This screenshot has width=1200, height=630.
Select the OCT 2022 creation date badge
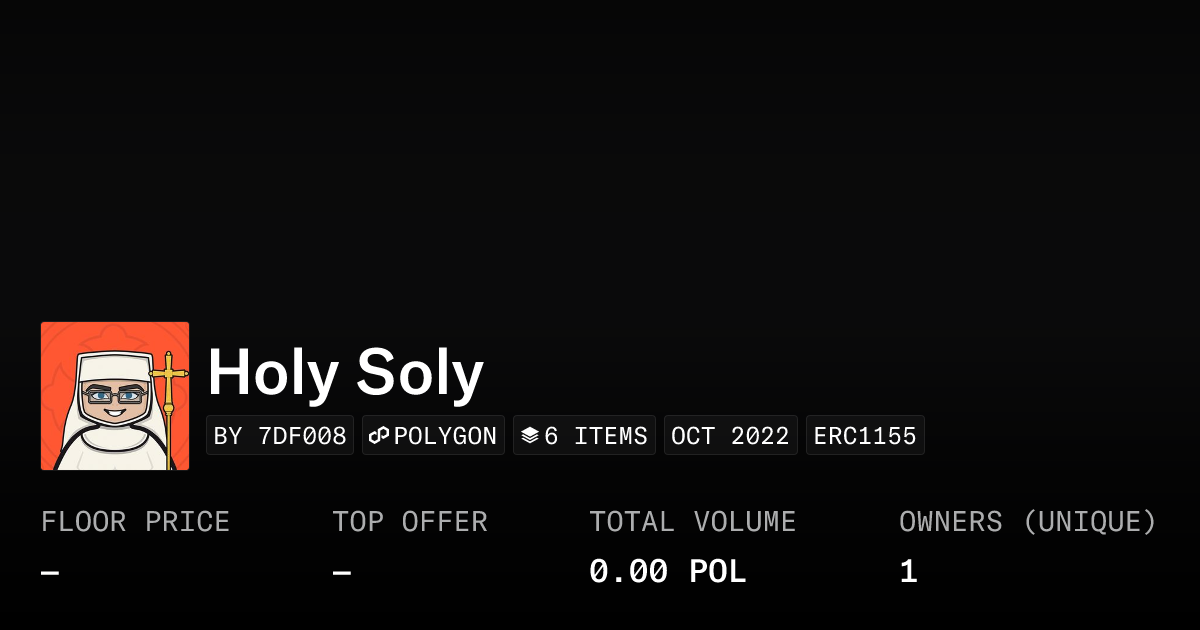pos(730,436)
